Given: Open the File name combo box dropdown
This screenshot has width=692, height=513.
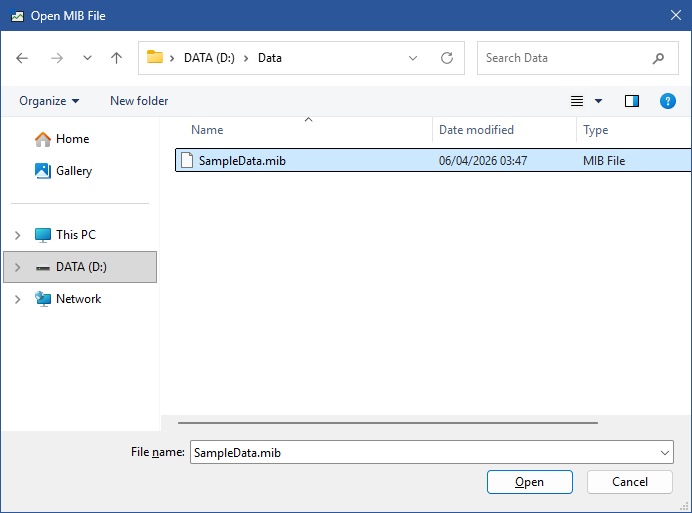Looking at the screenshot, I should [x=666, y=453].
